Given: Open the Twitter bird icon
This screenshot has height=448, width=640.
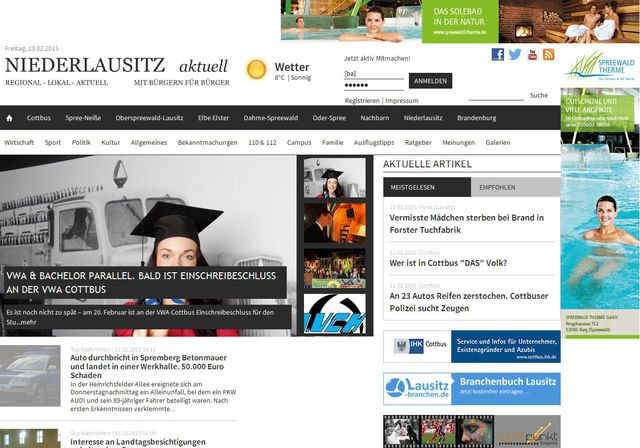Looking at the screenshot, I should point(515,54).
